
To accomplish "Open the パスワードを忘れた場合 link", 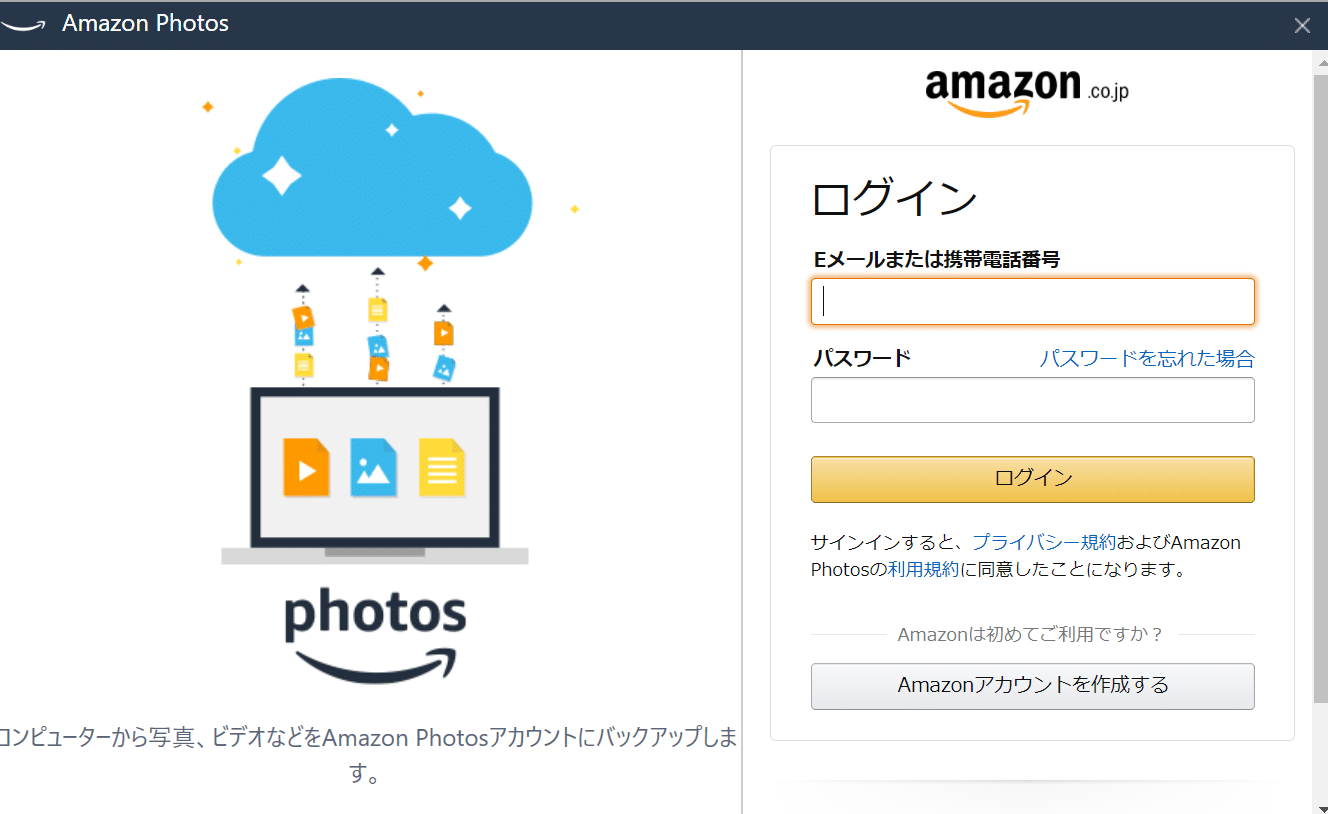I will 1147,358.
